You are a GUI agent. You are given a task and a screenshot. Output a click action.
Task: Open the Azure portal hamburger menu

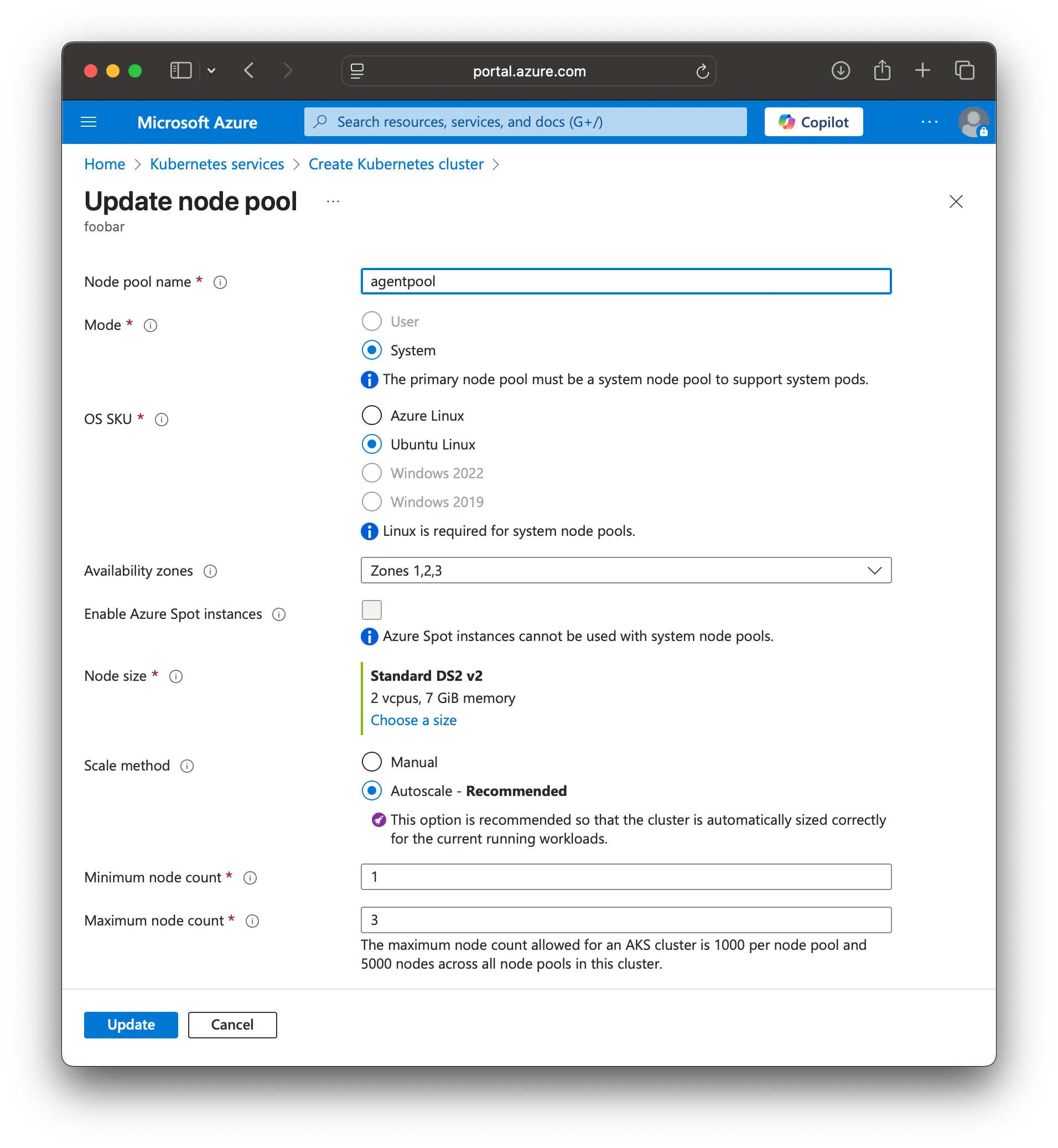coord(88,122)
